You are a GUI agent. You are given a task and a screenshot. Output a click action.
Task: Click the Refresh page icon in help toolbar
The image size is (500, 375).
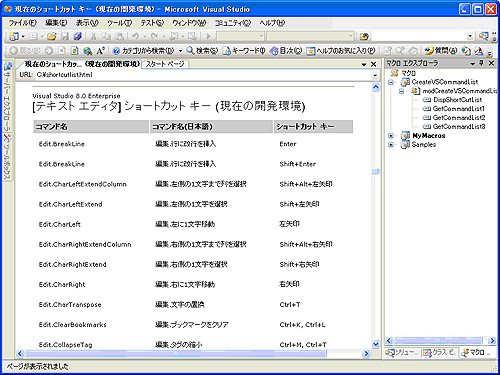click(75, 51)
